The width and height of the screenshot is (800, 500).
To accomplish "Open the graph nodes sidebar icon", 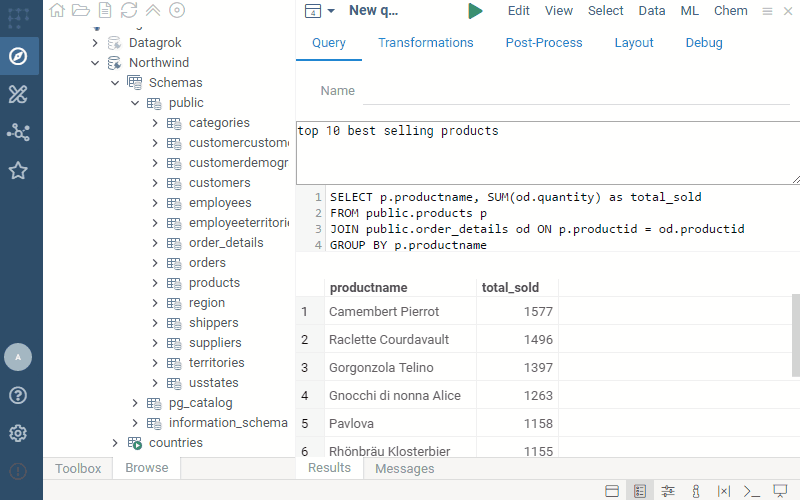I will [x=18, y=133].
